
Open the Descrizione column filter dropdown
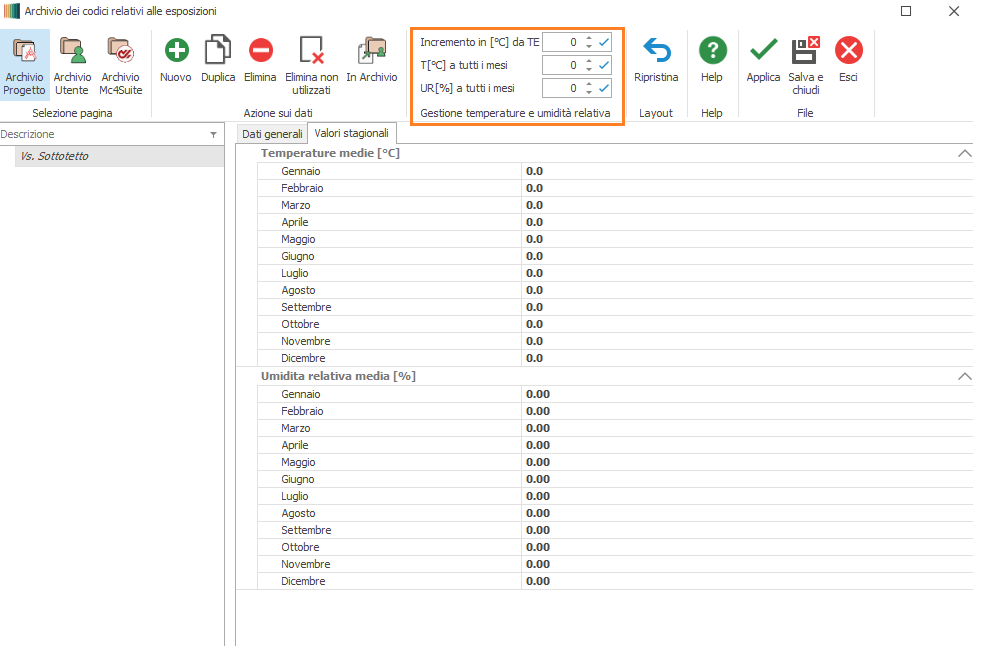213,135
